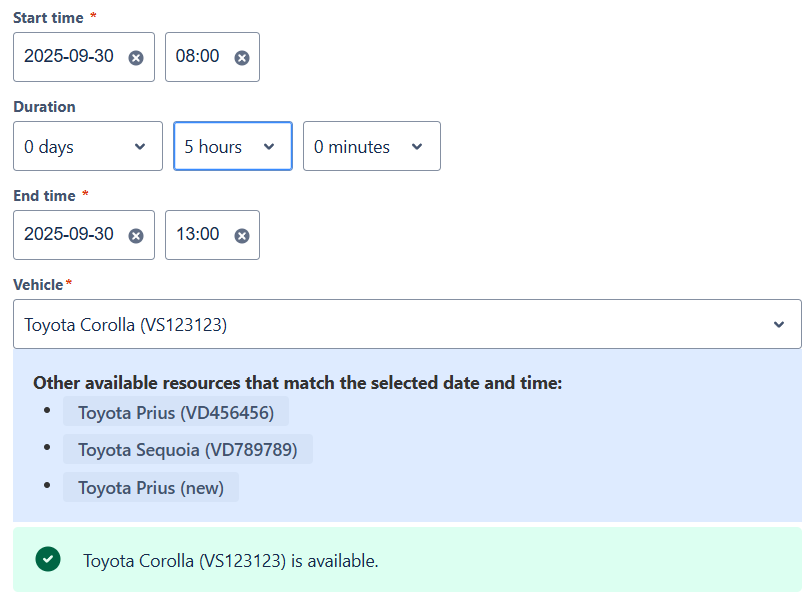Image resolution: width=812 pixels, height=606 pixels.
Task: Clear the end date value
Action: (136, 235)
